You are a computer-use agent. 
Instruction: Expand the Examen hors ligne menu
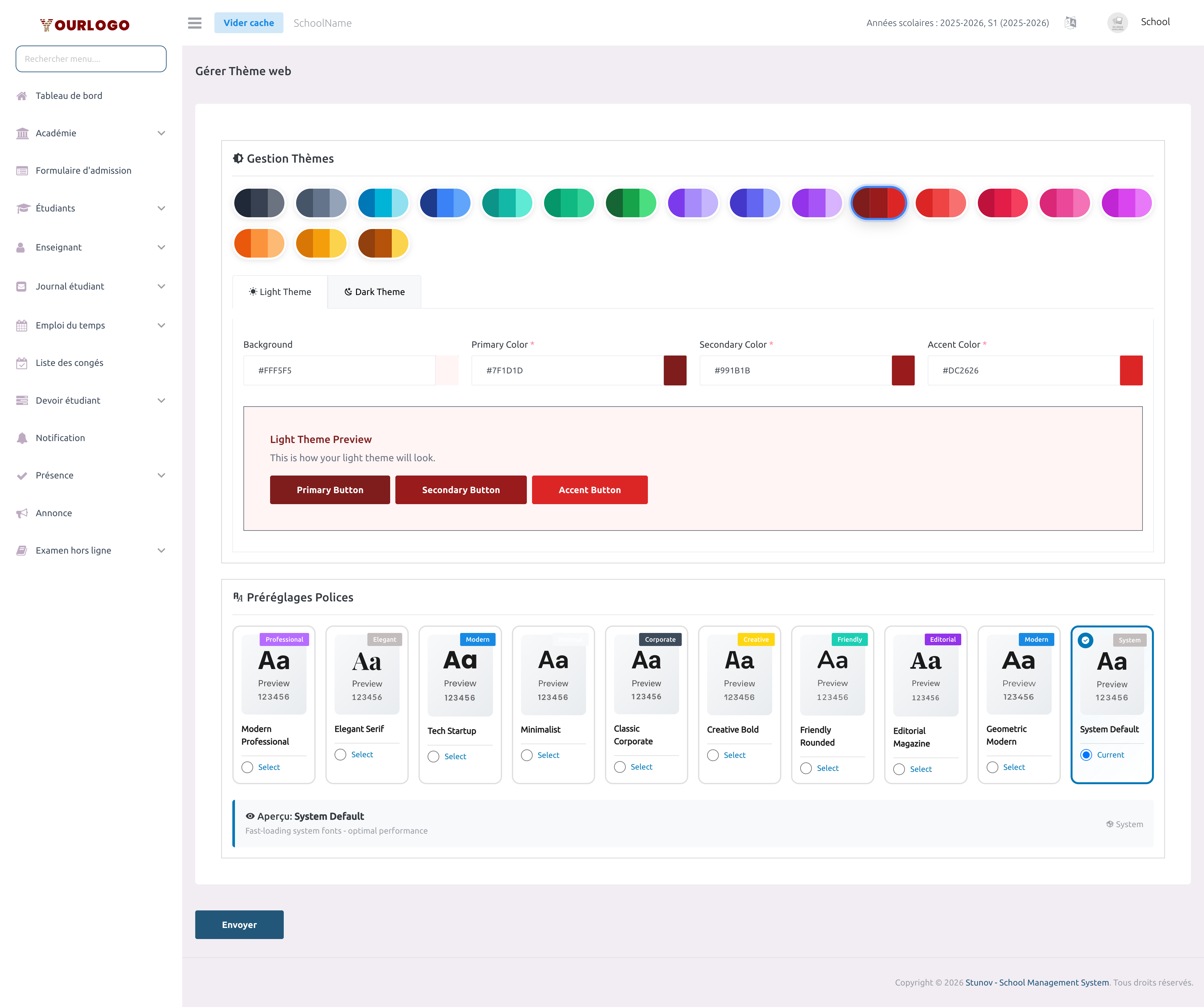pos(161,550)
